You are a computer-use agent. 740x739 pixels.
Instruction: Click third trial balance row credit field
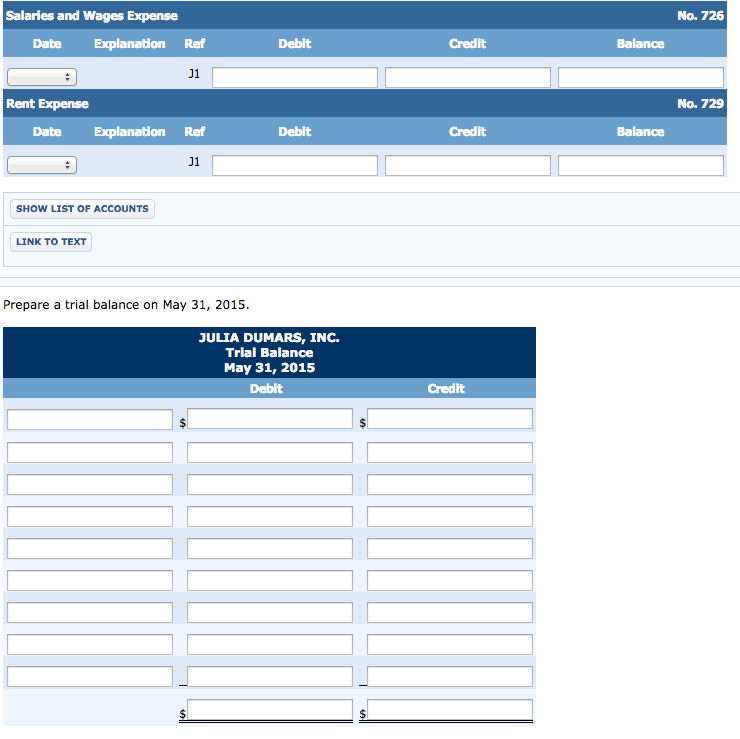coord(450,485)
